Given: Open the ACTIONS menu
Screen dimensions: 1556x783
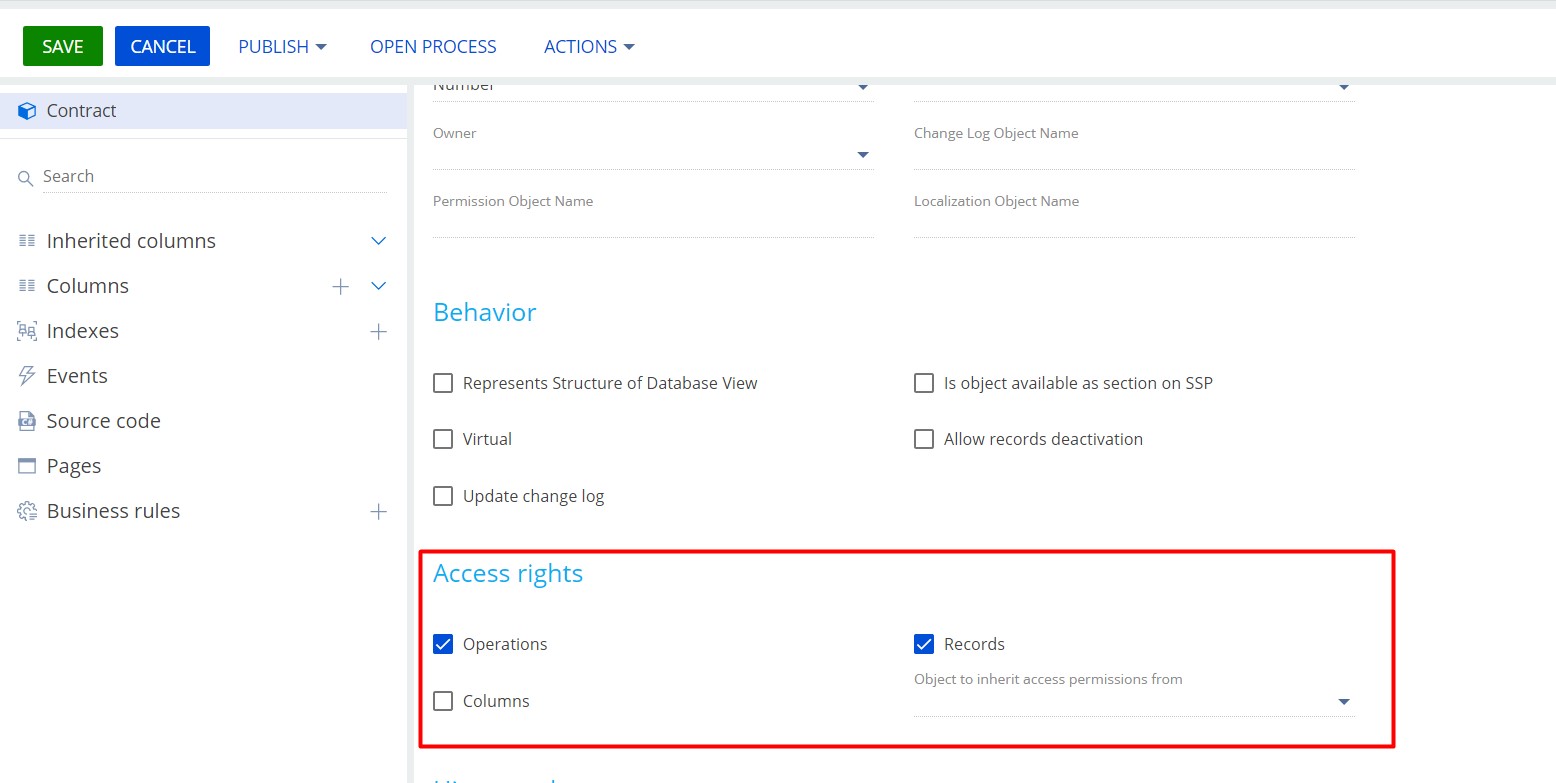Looking at the screenshot, I should pyautogui.click(x=589, y=46).
